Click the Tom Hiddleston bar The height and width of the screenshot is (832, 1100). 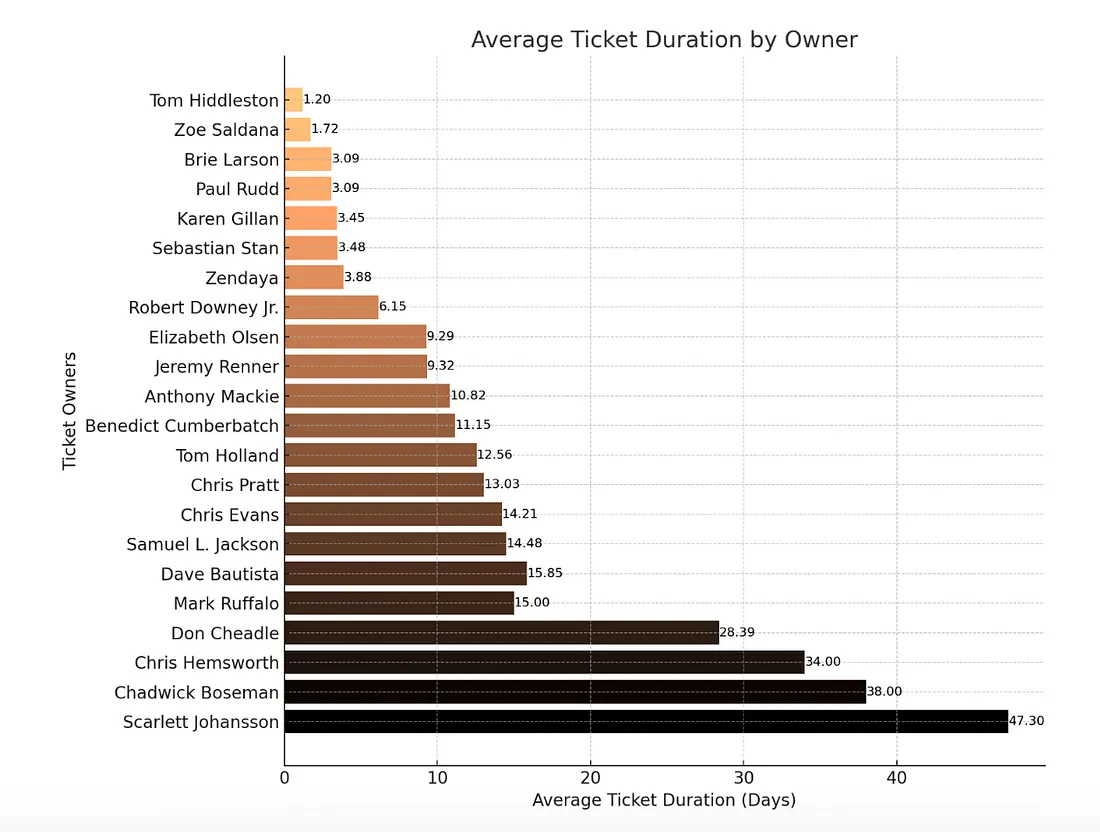294,100
